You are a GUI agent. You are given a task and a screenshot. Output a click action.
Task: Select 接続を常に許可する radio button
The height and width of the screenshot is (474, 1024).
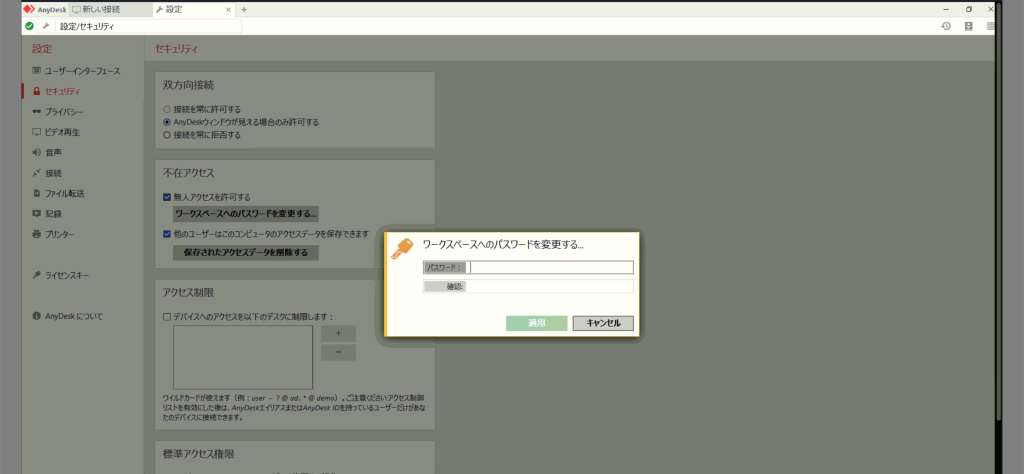167,109
